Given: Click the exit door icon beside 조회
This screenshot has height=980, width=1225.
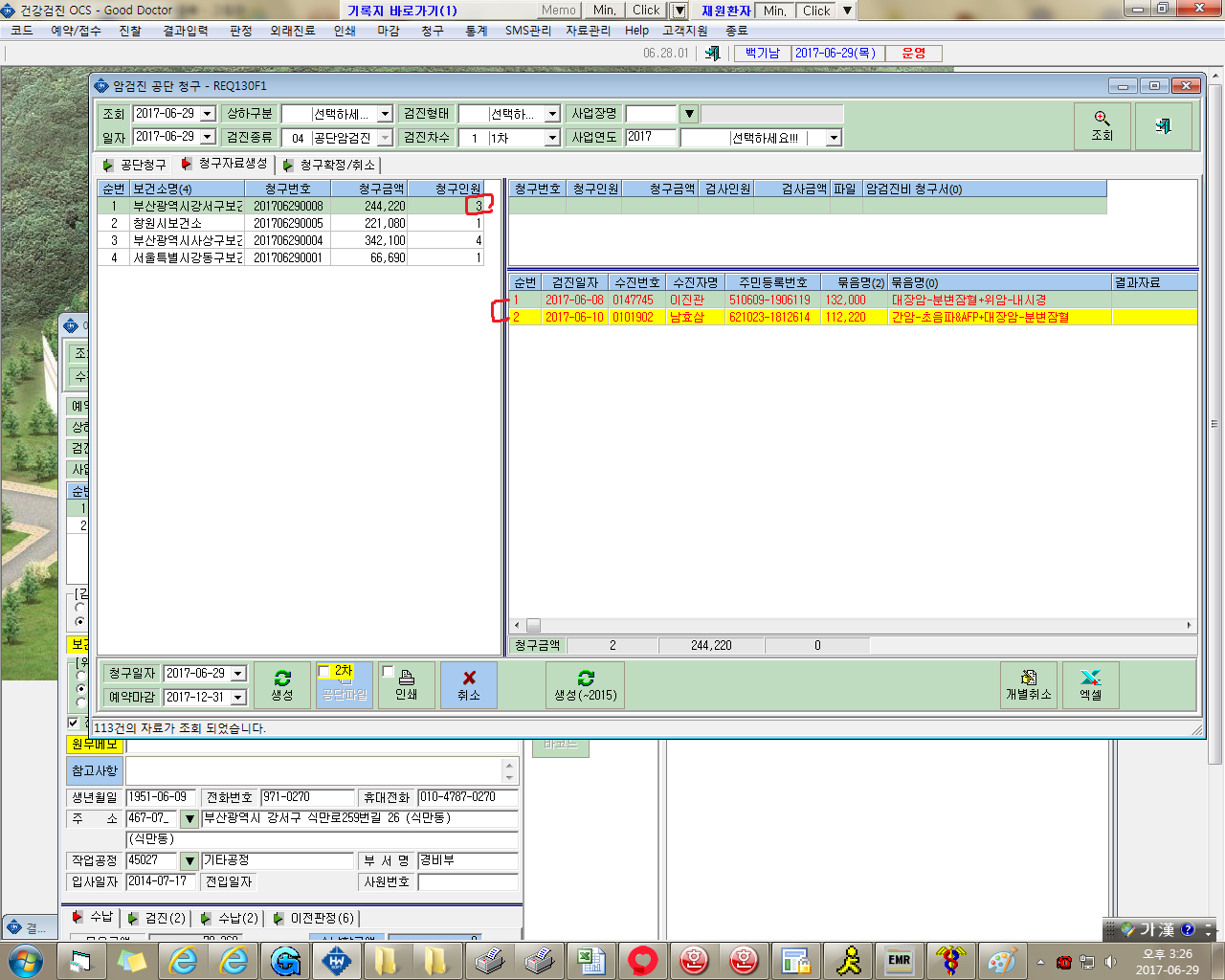Looking at the screenshot, I should (1163, 126).
